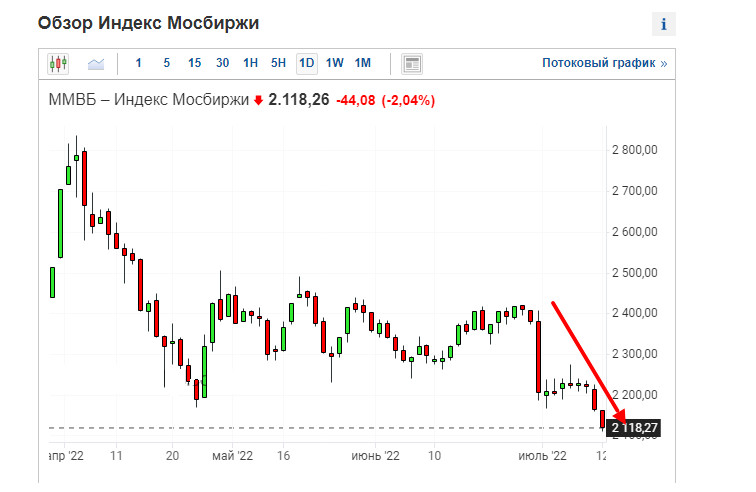Click the red down arrow beside the price
756x492 pixels.
point(258,100)
